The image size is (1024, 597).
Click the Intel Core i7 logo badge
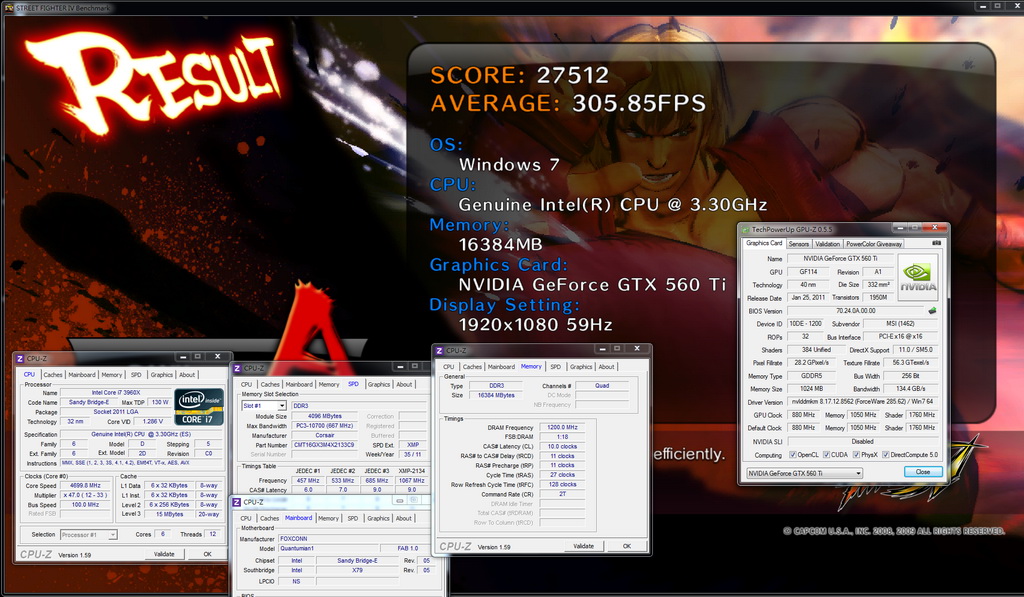click(199, 407)
